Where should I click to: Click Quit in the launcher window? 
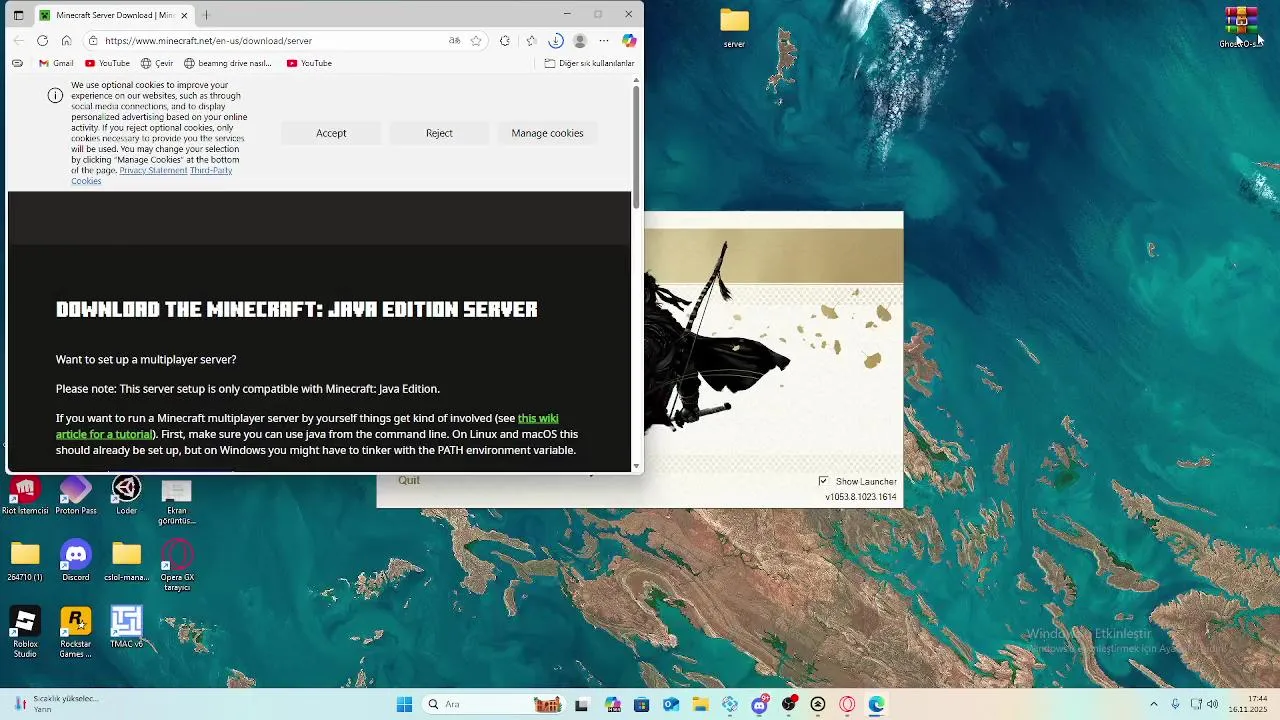coord(409,480)
